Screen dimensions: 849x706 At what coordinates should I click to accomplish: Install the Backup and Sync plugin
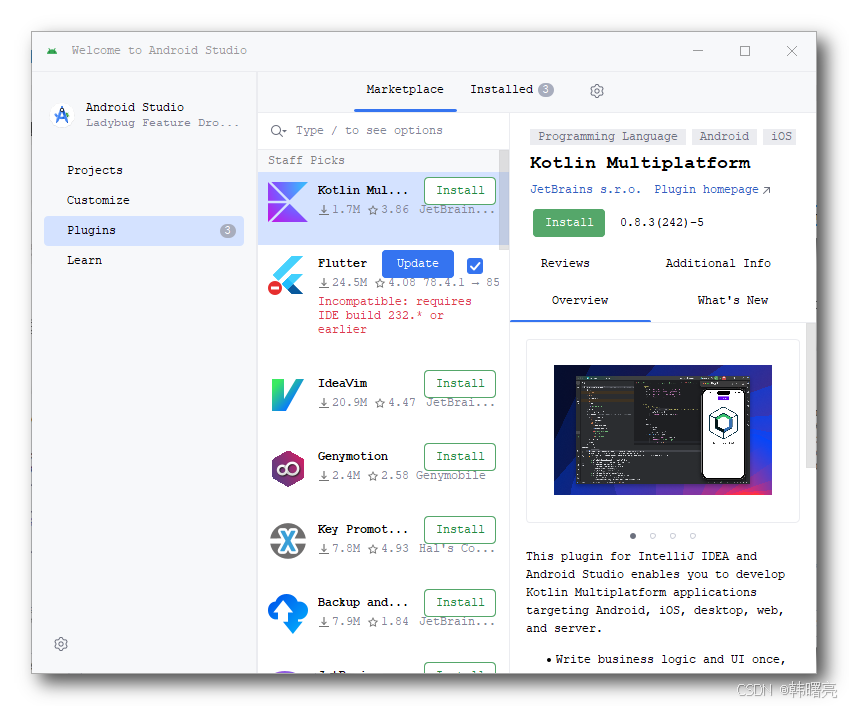click(460, 603)
